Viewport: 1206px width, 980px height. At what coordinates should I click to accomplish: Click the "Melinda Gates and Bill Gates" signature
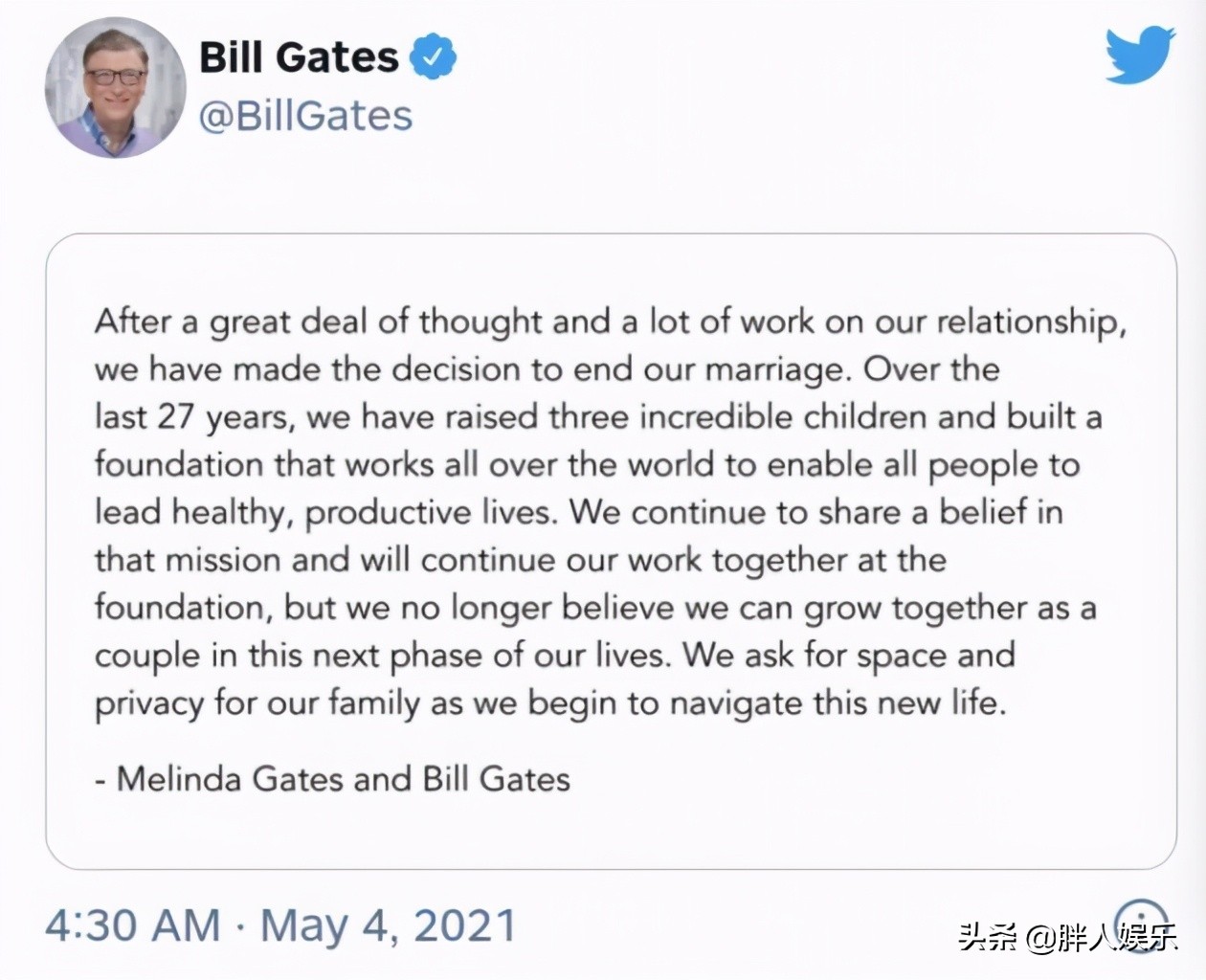pyautogui.click(x=343, y=779)
